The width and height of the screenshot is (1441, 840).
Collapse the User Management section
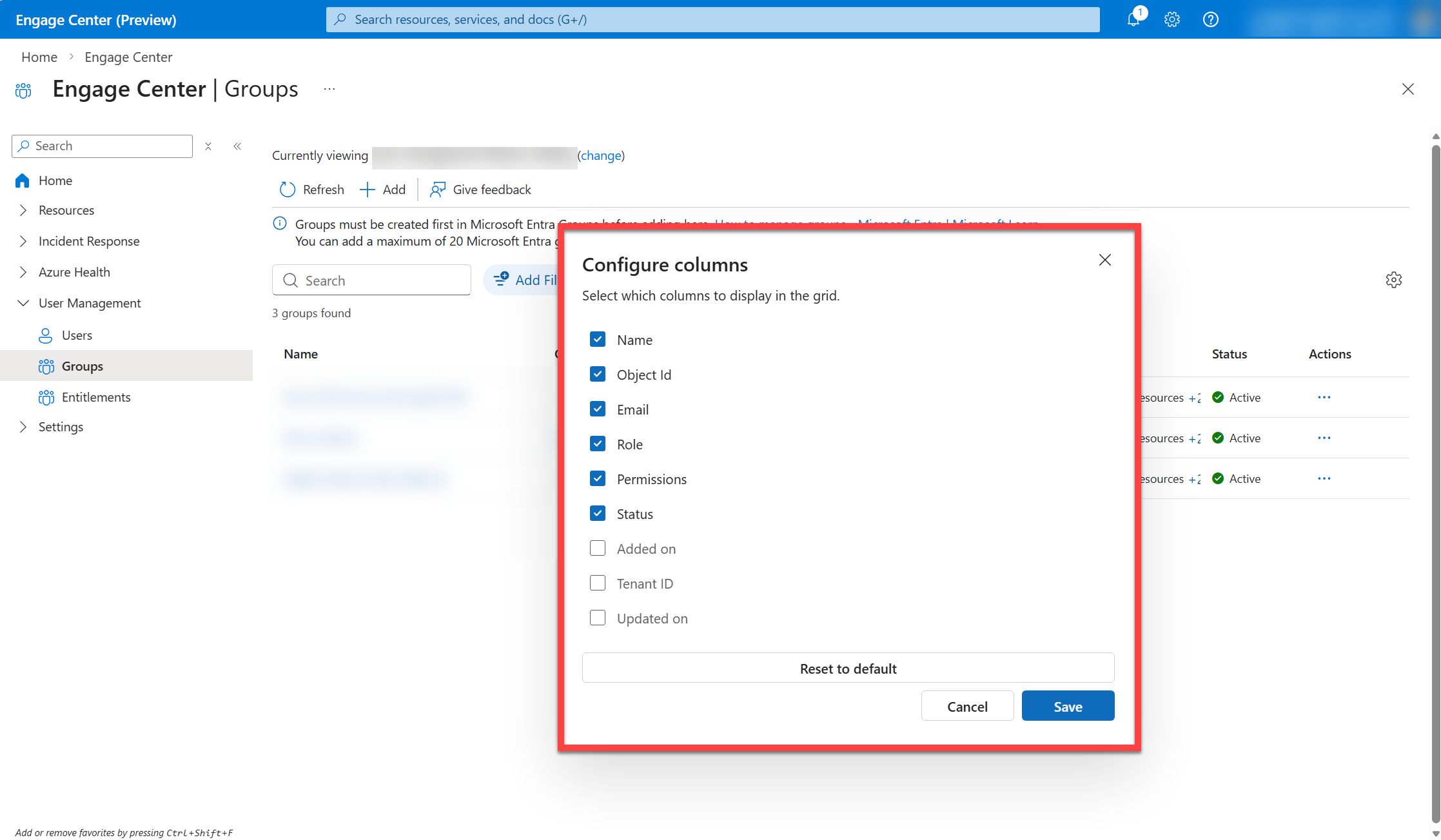click(x=23, y=303)
